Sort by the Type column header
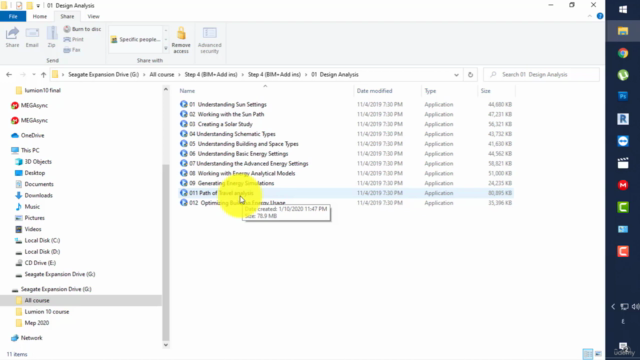Screen dimensions: 640x360 430,91
